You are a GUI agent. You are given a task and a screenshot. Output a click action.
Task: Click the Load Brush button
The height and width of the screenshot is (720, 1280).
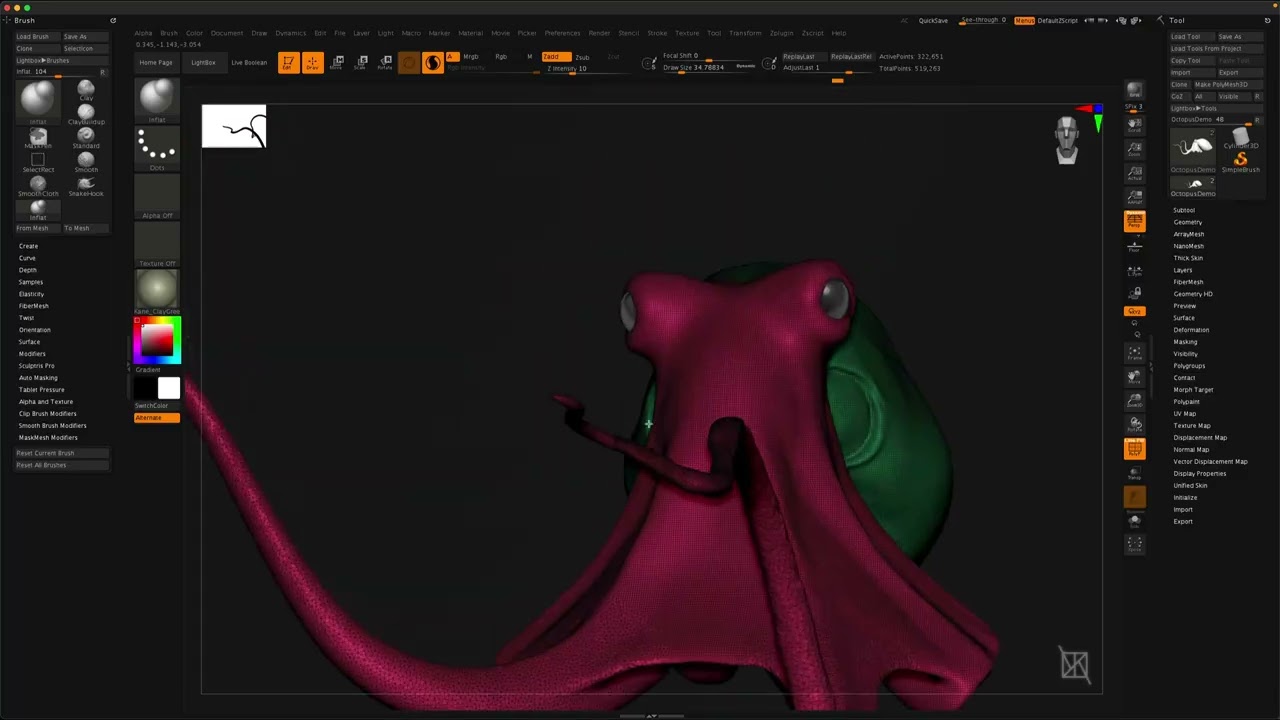point(38,37)
